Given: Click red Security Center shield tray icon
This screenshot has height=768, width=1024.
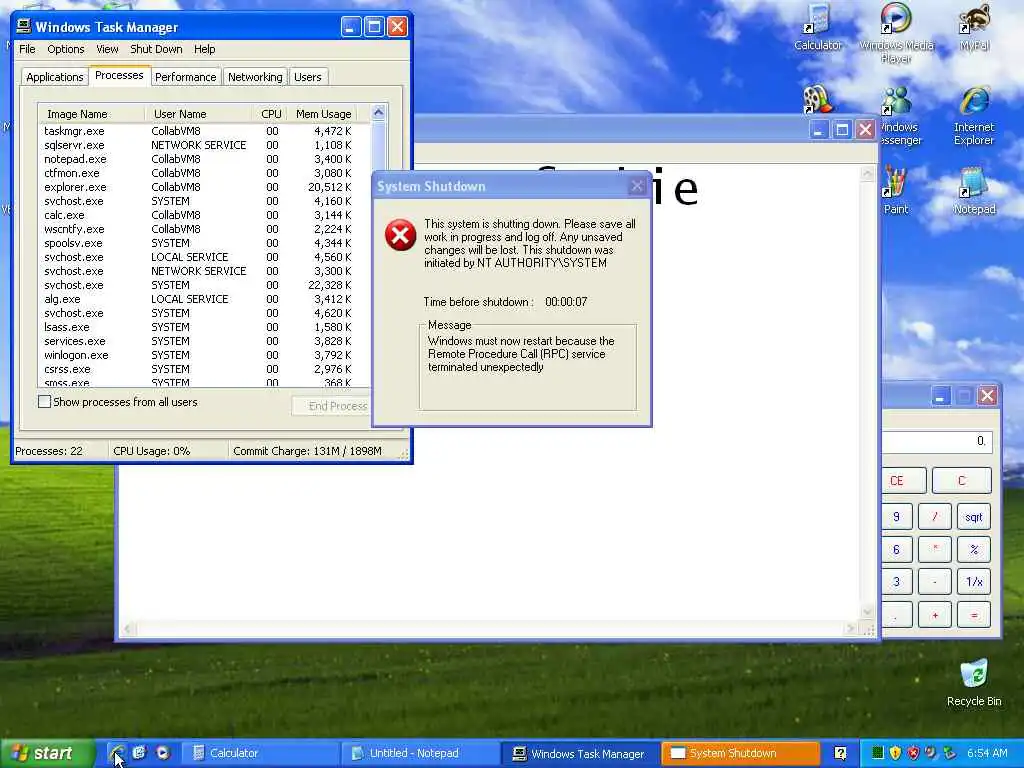Looking at the screenshot, I should tap(913, 753).
